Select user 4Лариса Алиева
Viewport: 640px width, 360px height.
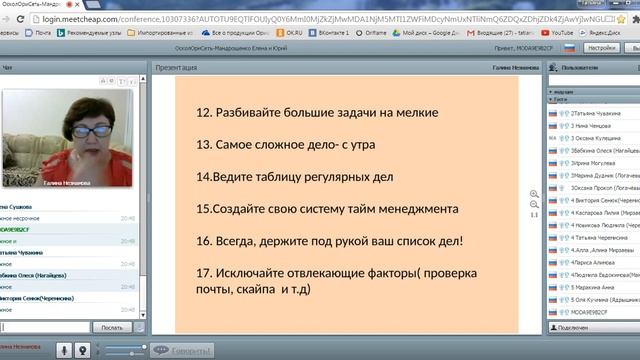point(594,262)
